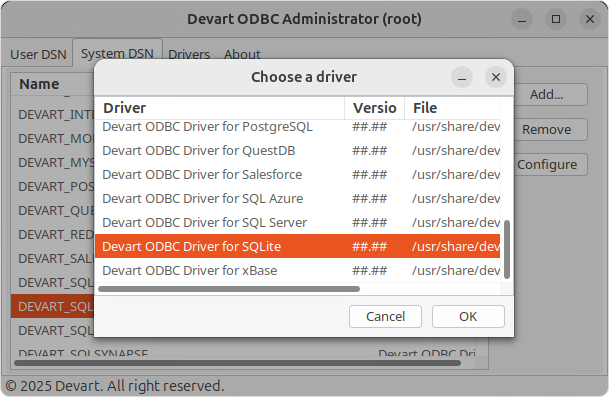The image size is (609, 397).
Task: Minimize the Choose a driver dialog
Action: pyautogui.click(x=462, y=77)
